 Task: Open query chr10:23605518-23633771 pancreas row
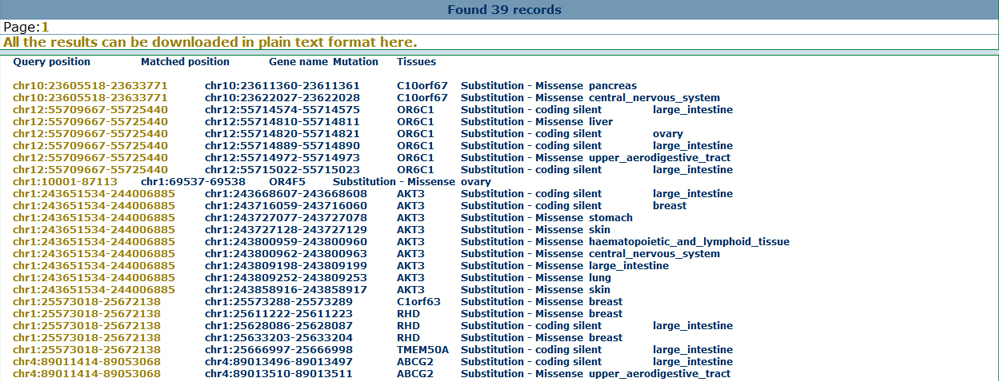pyautogui.click(x=90, y=85)
